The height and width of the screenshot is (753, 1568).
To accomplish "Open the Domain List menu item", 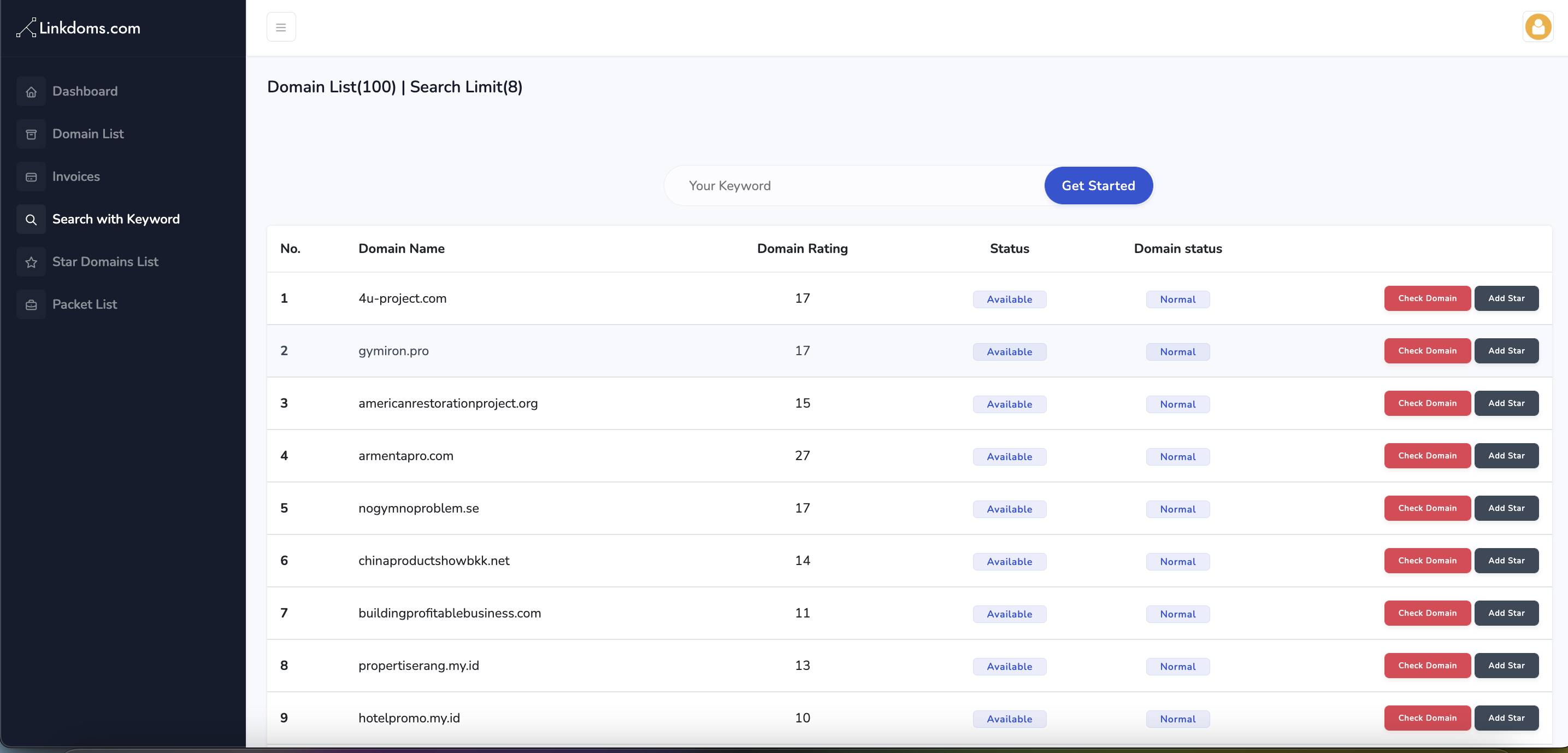I will pyautogui.click(x=89, y=134).
